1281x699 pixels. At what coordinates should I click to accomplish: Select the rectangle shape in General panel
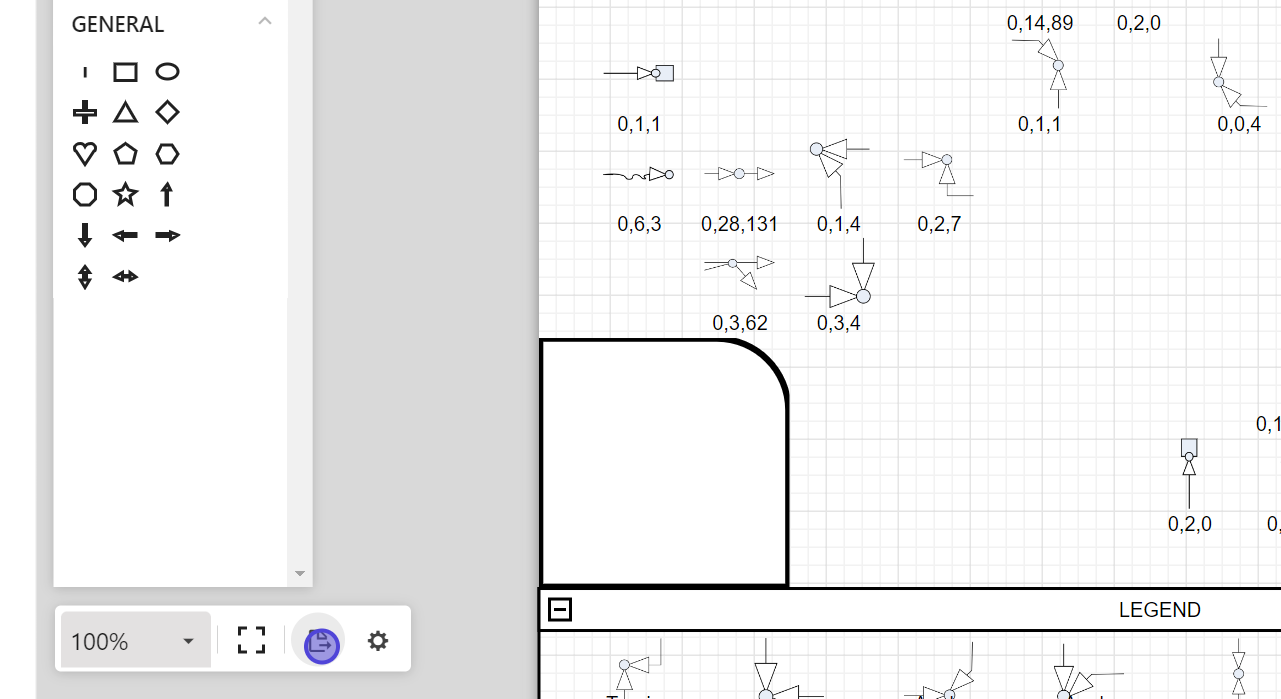125,72
